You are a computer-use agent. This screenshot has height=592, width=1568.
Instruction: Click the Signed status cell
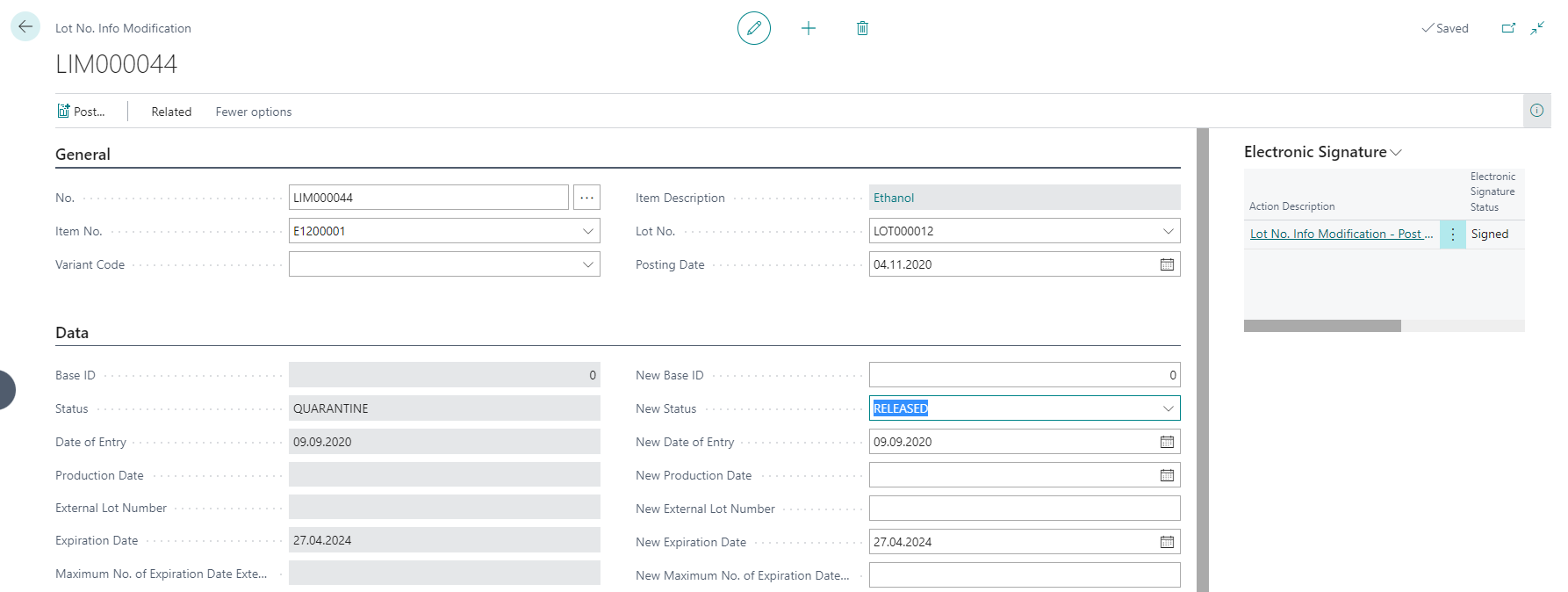coord(1490,234)
